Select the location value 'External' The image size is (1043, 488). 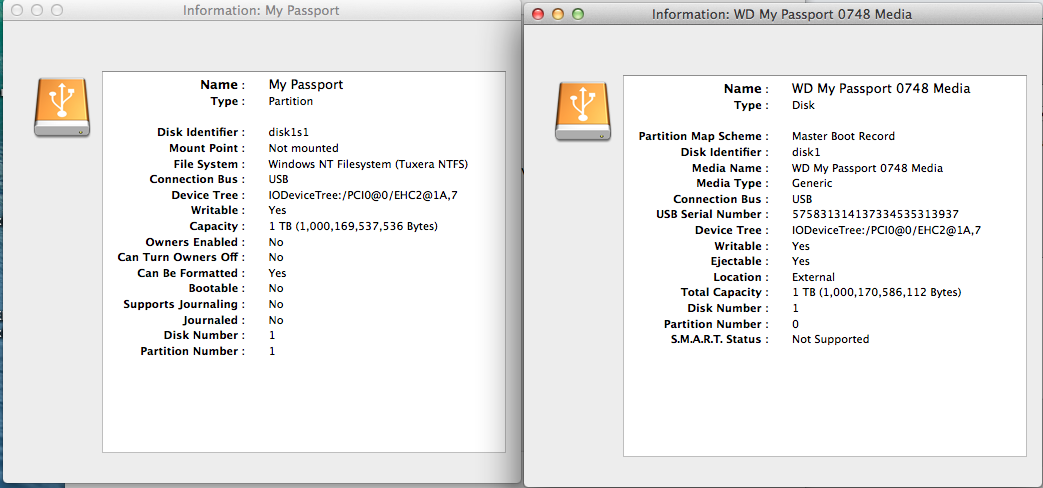[814, 277]
